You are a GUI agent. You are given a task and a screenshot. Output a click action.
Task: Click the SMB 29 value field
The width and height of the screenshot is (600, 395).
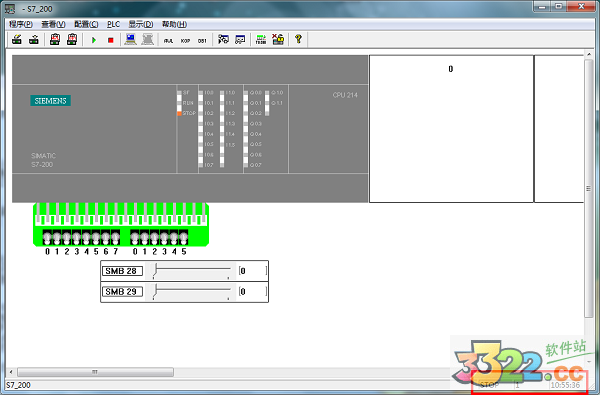[x=253, y=292]
